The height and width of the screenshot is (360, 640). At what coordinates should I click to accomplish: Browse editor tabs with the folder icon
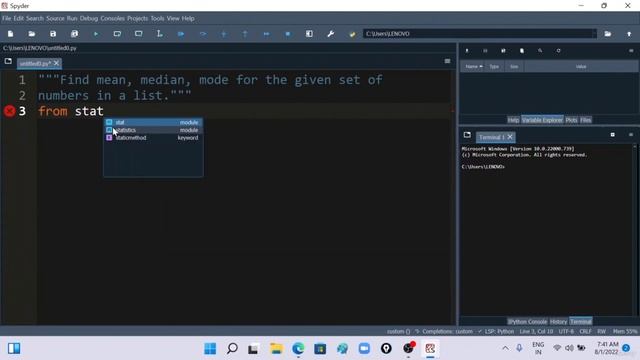pyautogui.click(x=8, y=61)
